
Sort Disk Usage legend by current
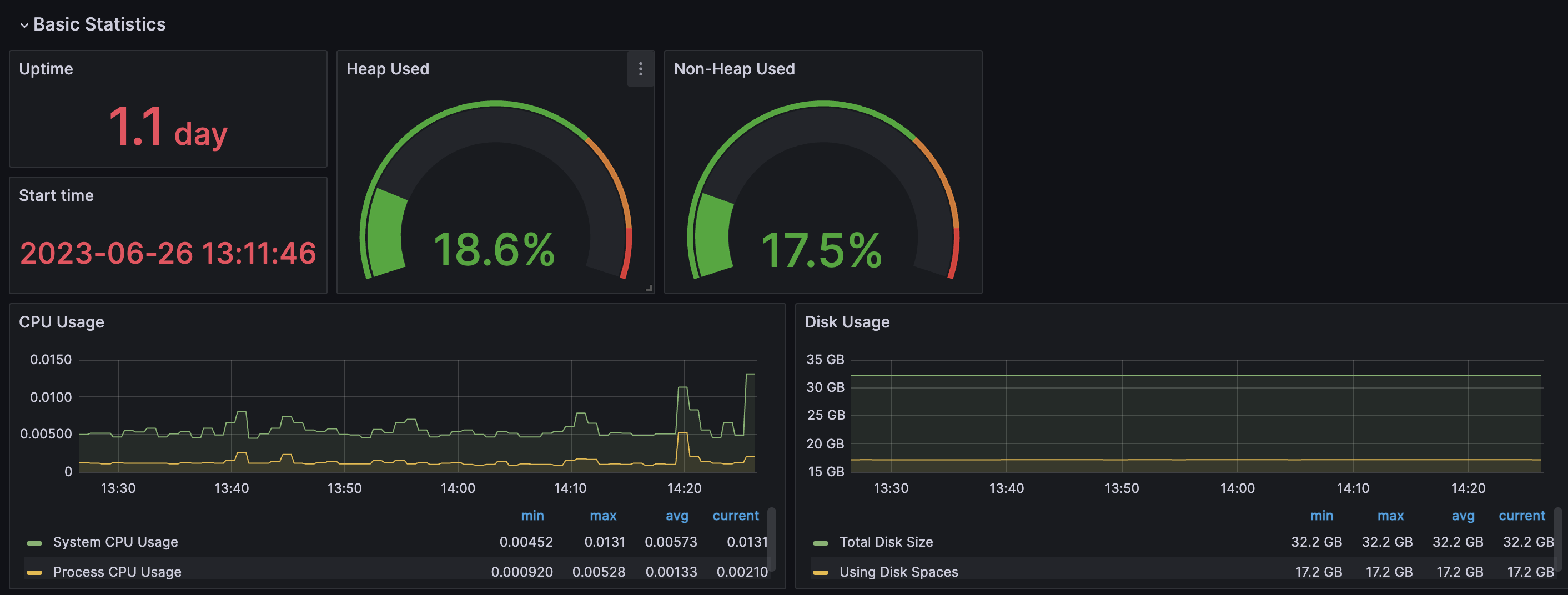(x=1521, y=515)
